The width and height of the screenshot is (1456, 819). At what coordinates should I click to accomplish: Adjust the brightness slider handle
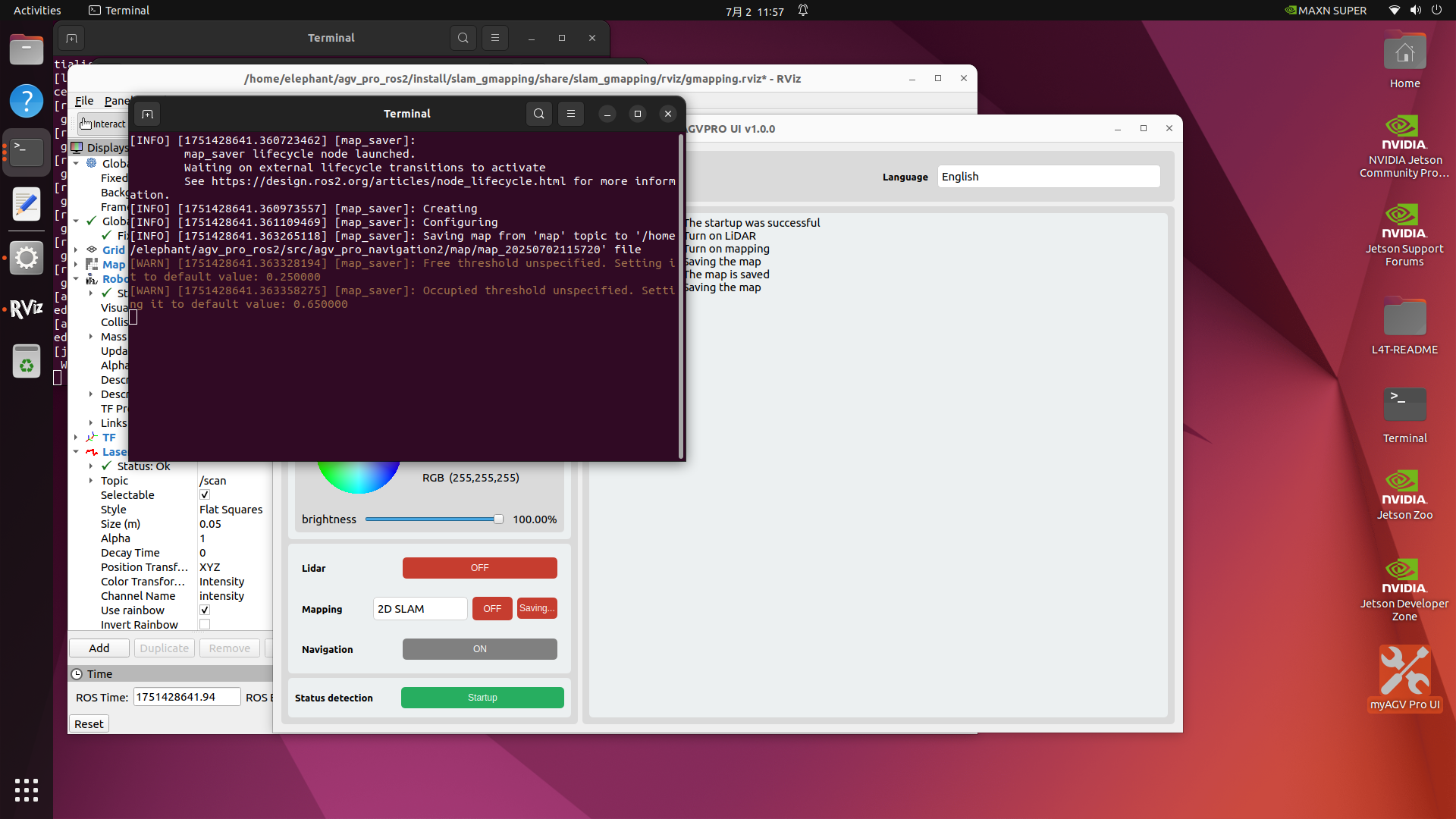[498, 519]
